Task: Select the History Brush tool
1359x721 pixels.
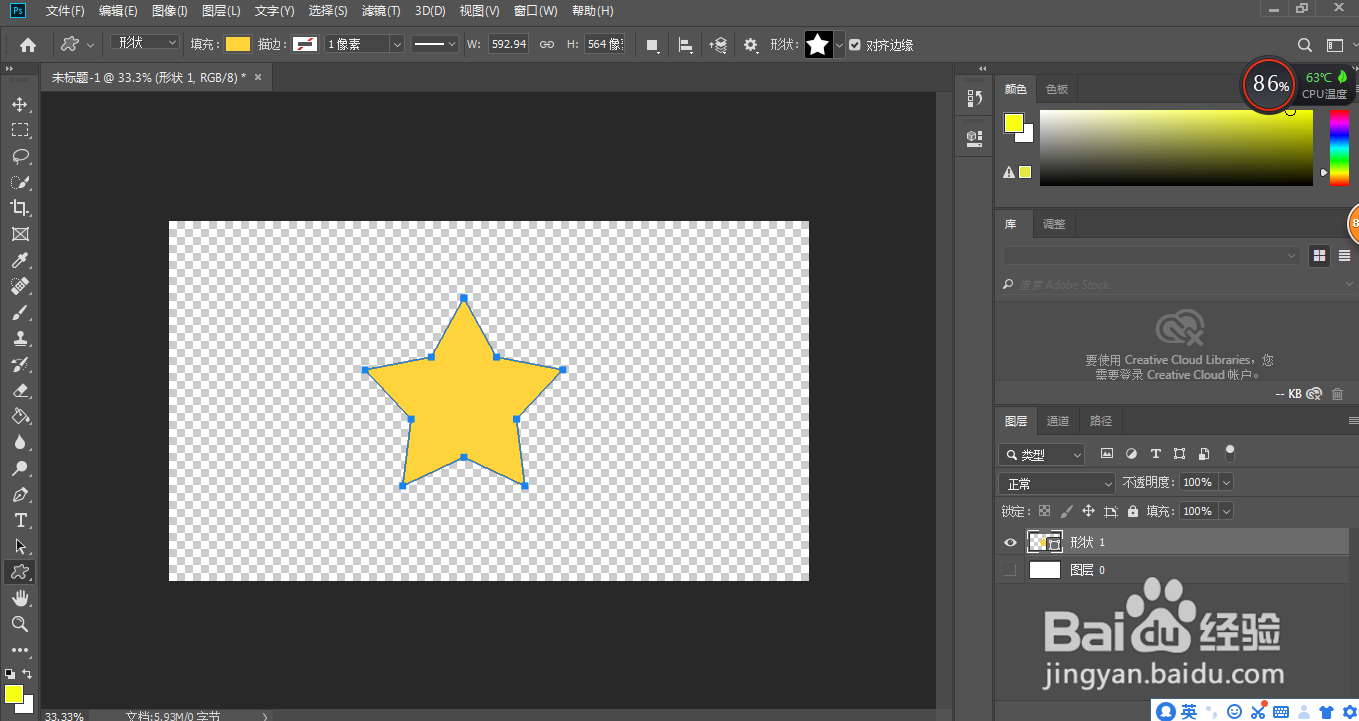Action: [x=20, y=364]
